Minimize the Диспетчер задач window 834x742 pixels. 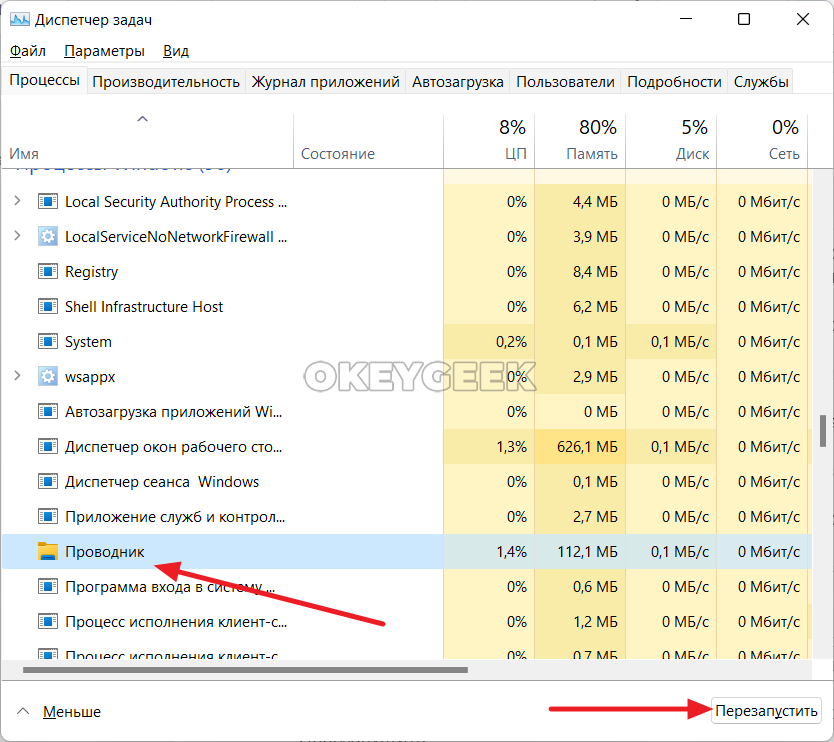686,20
